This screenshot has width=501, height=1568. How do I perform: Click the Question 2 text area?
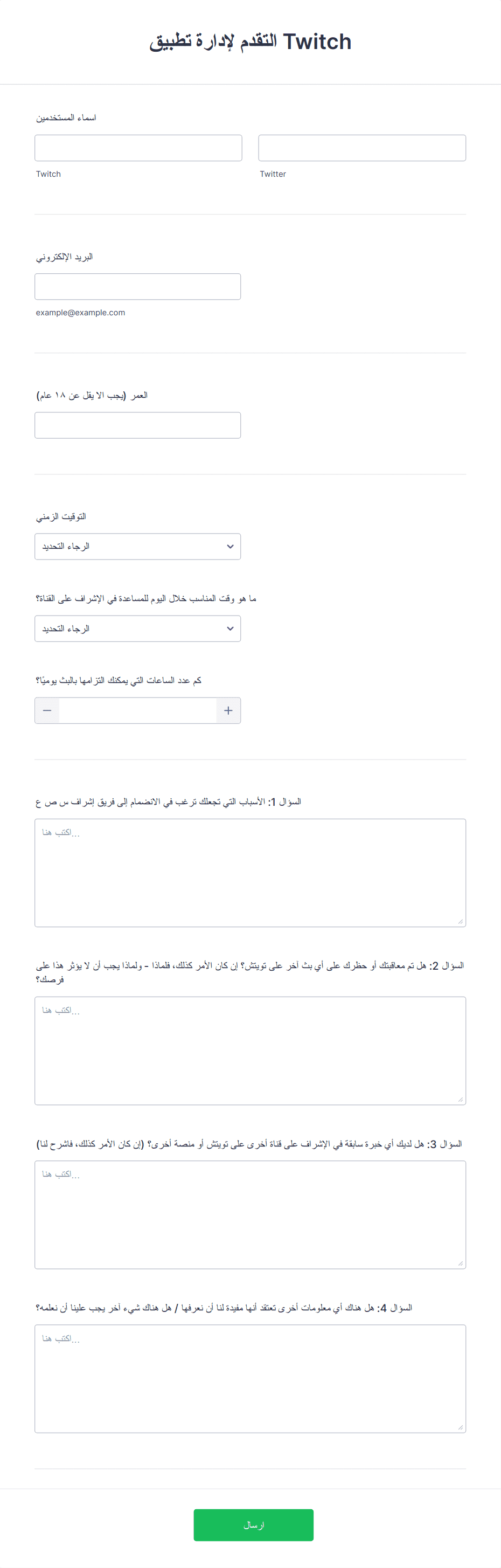250,1051
